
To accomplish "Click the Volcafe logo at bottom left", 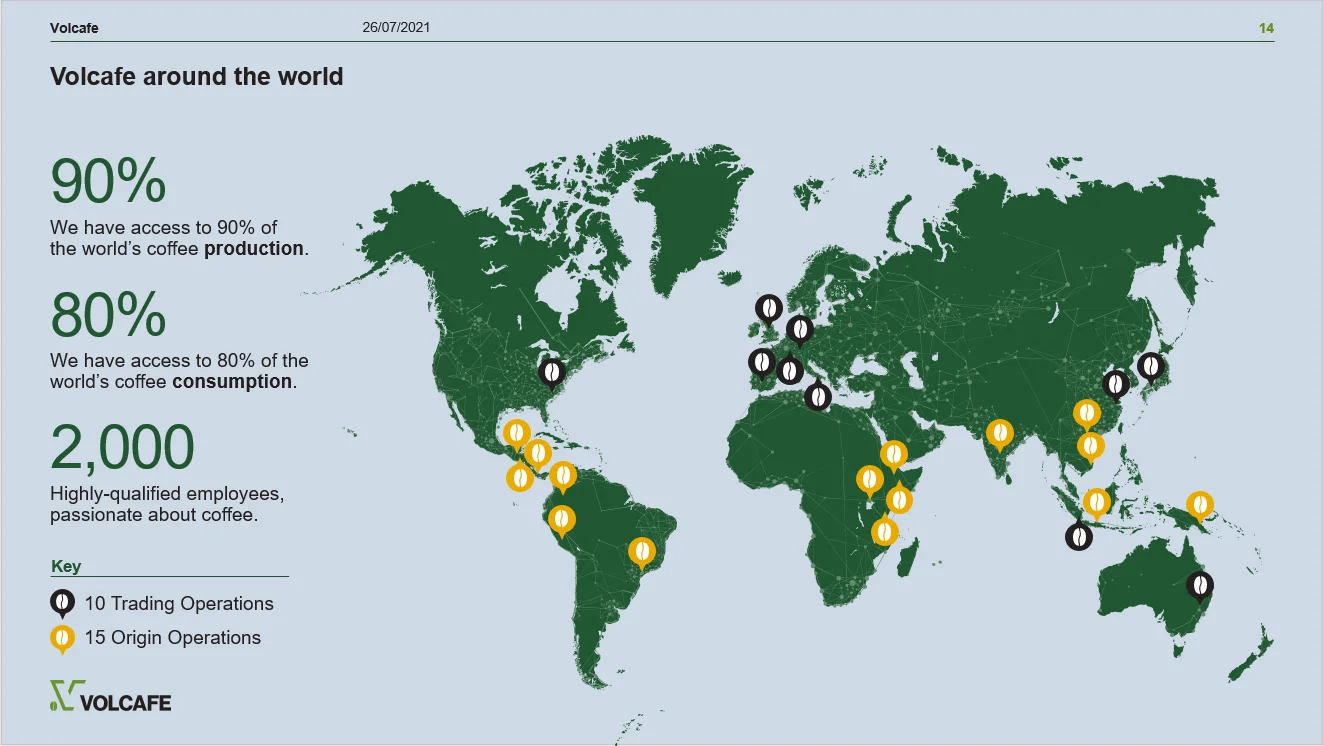I will click(110, 696).
